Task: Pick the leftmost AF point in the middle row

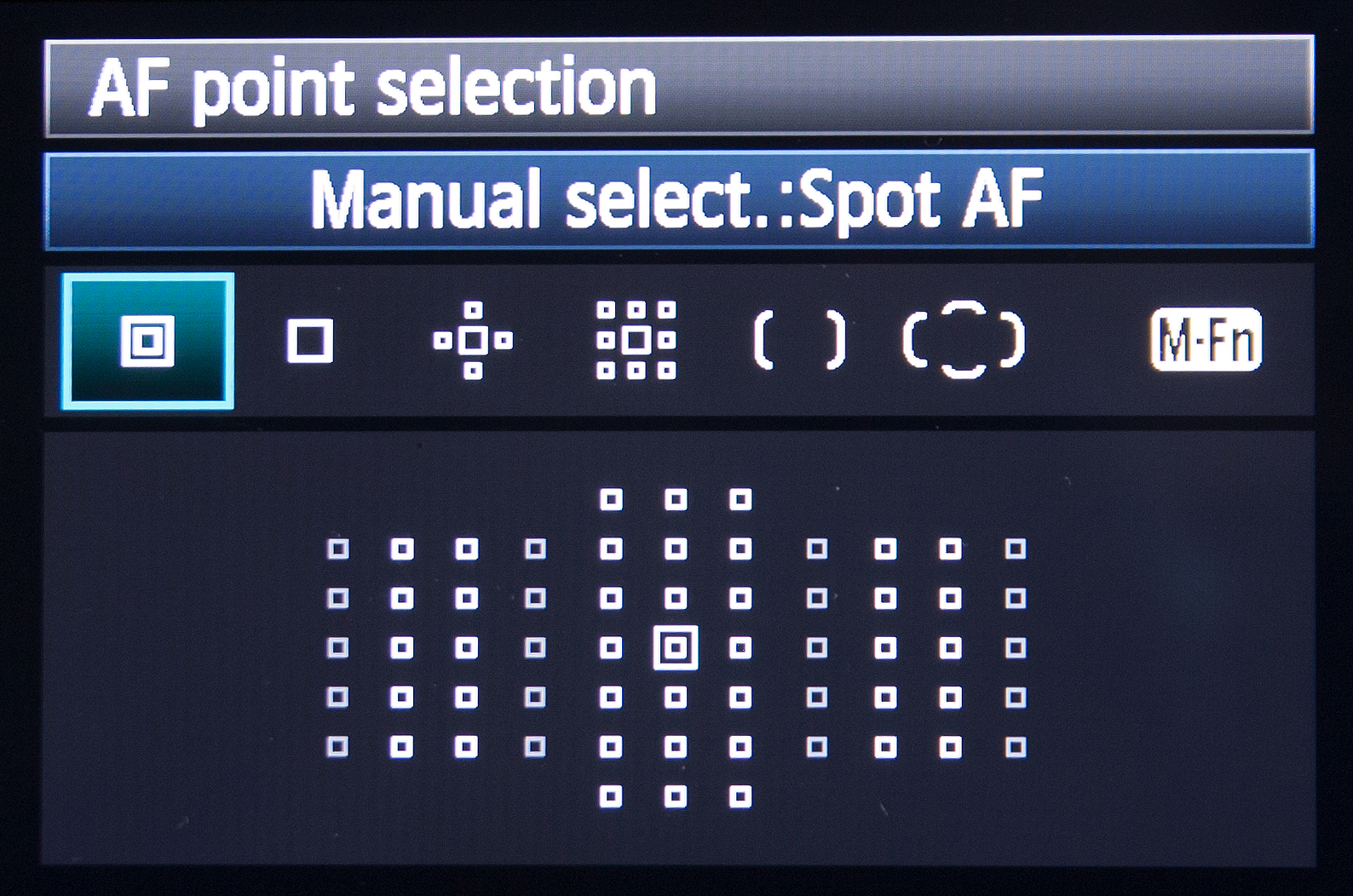Action: tap(338, 648)
